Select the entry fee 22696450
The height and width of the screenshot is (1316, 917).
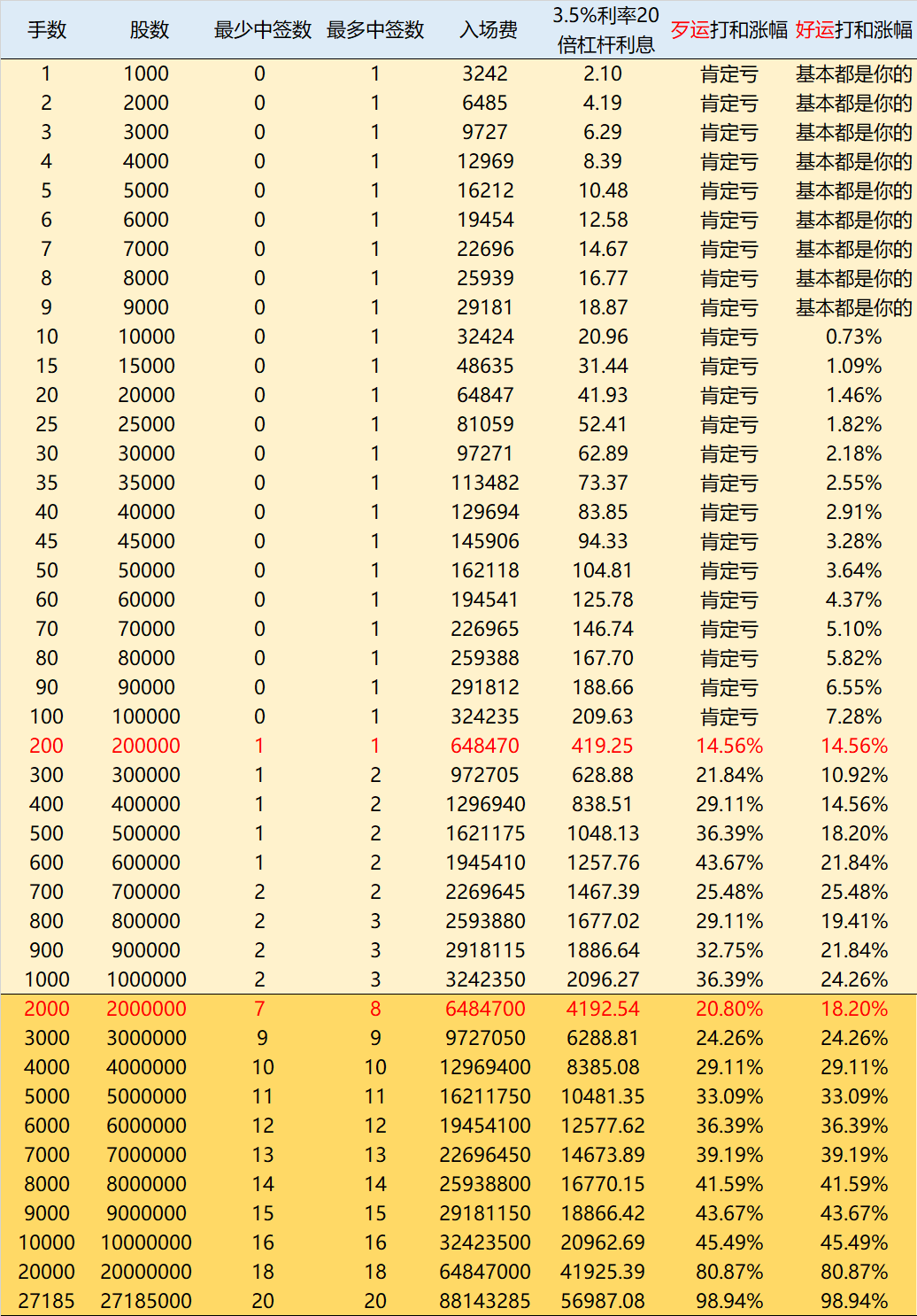pos(485,1155)
